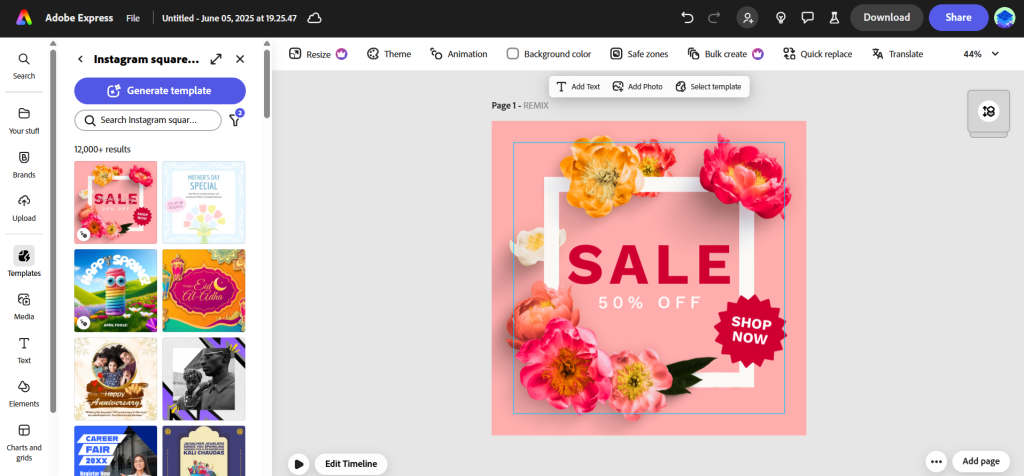Click the SHOP NOW badge on canvas

click(751, 330)
